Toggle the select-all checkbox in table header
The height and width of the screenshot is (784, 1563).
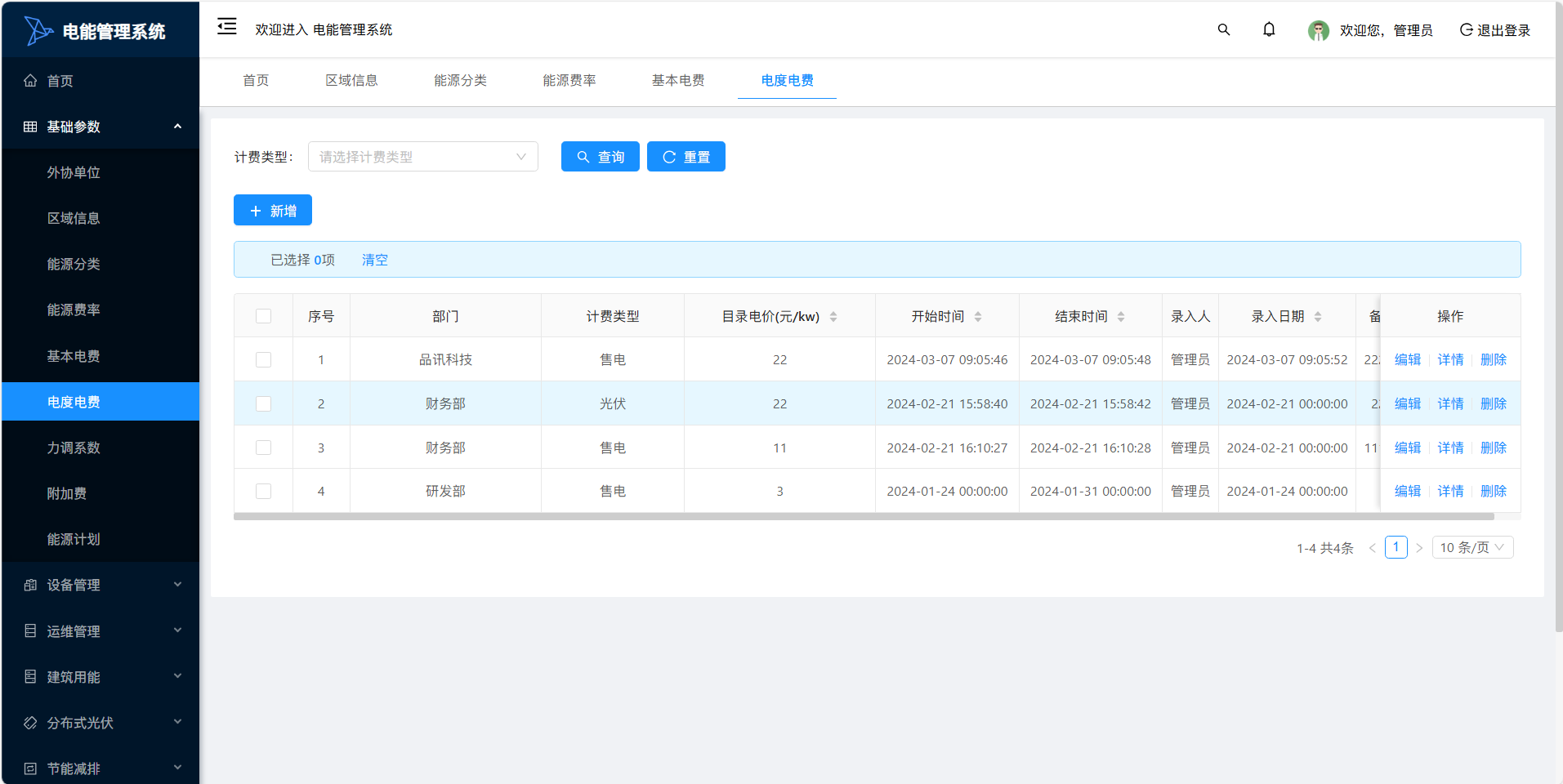[x=263, y=316]
